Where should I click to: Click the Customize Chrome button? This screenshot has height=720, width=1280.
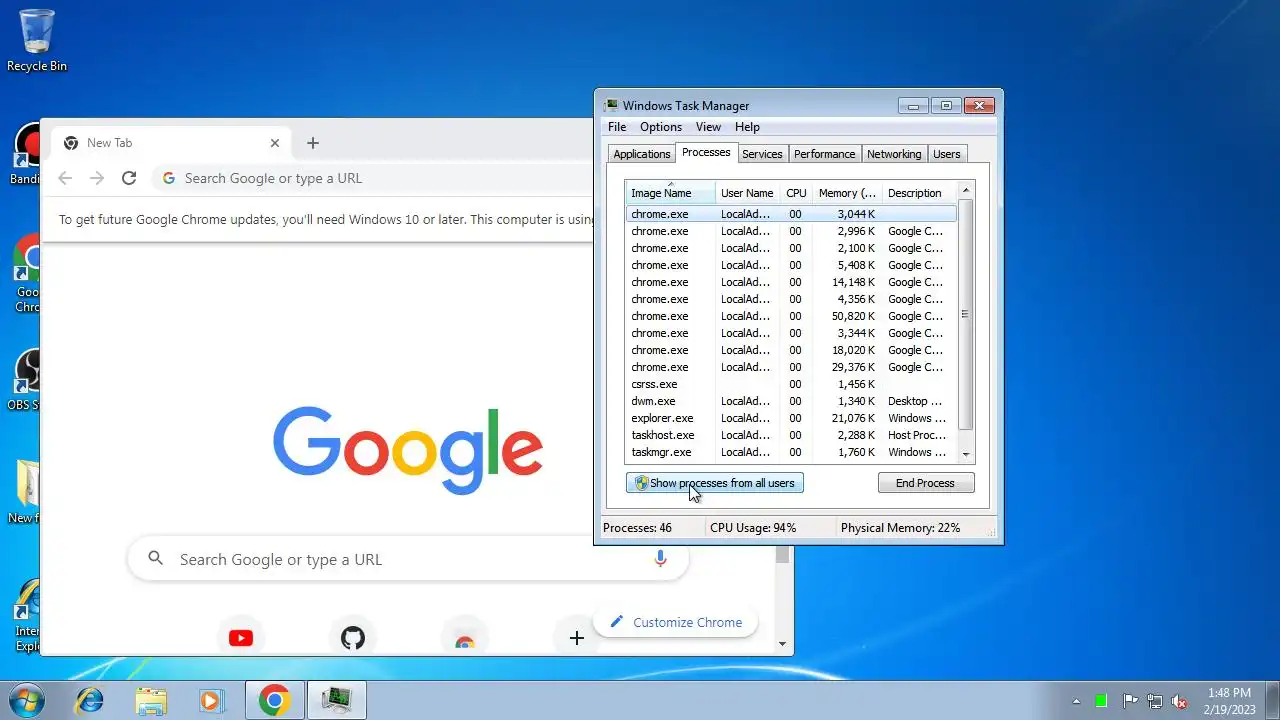point(676,622)
